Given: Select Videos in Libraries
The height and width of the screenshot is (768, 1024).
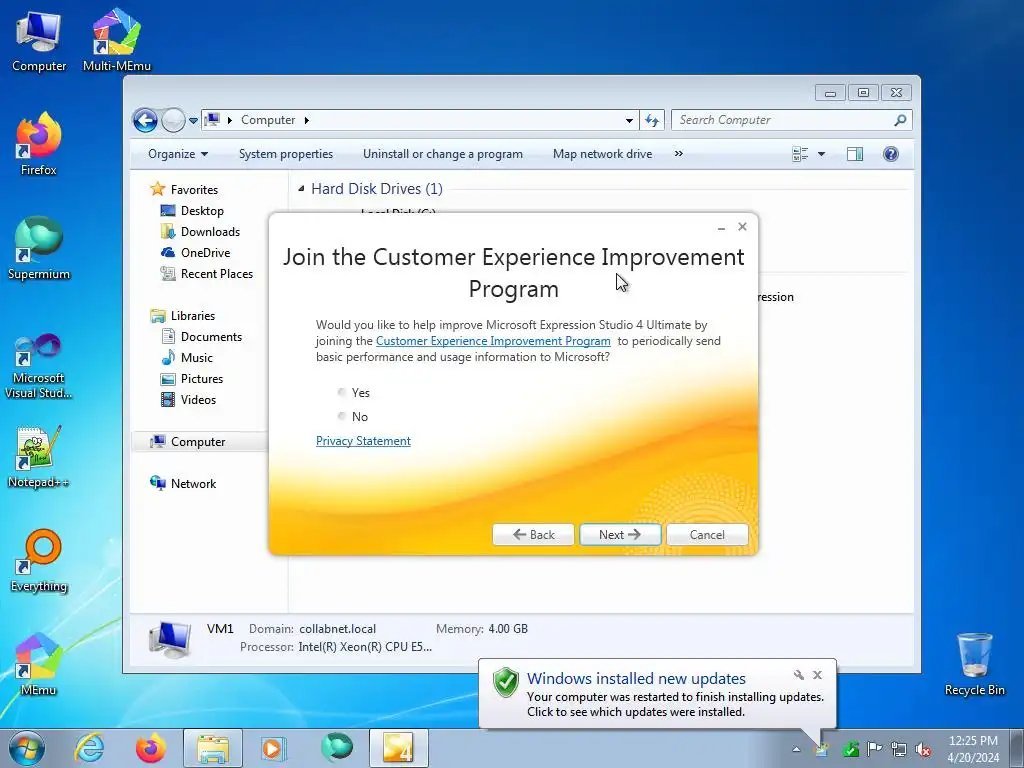Looking at the screenshot, I should tap(188, 400).
